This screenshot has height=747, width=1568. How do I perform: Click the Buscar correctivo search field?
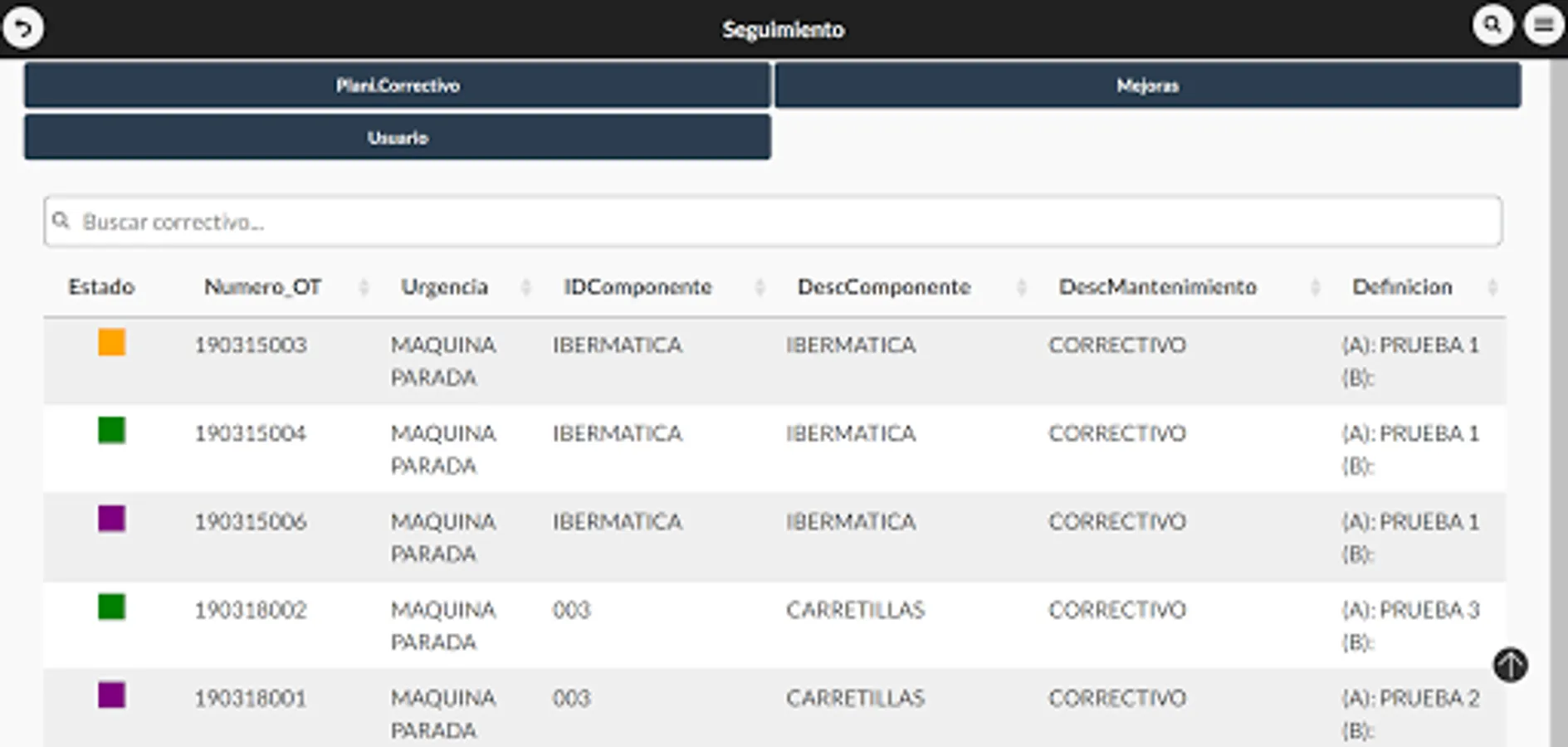(x=773, y=221)
